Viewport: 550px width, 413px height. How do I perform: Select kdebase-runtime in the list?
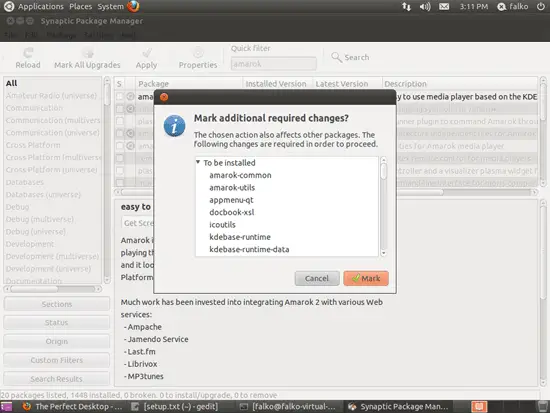[240, 237]
